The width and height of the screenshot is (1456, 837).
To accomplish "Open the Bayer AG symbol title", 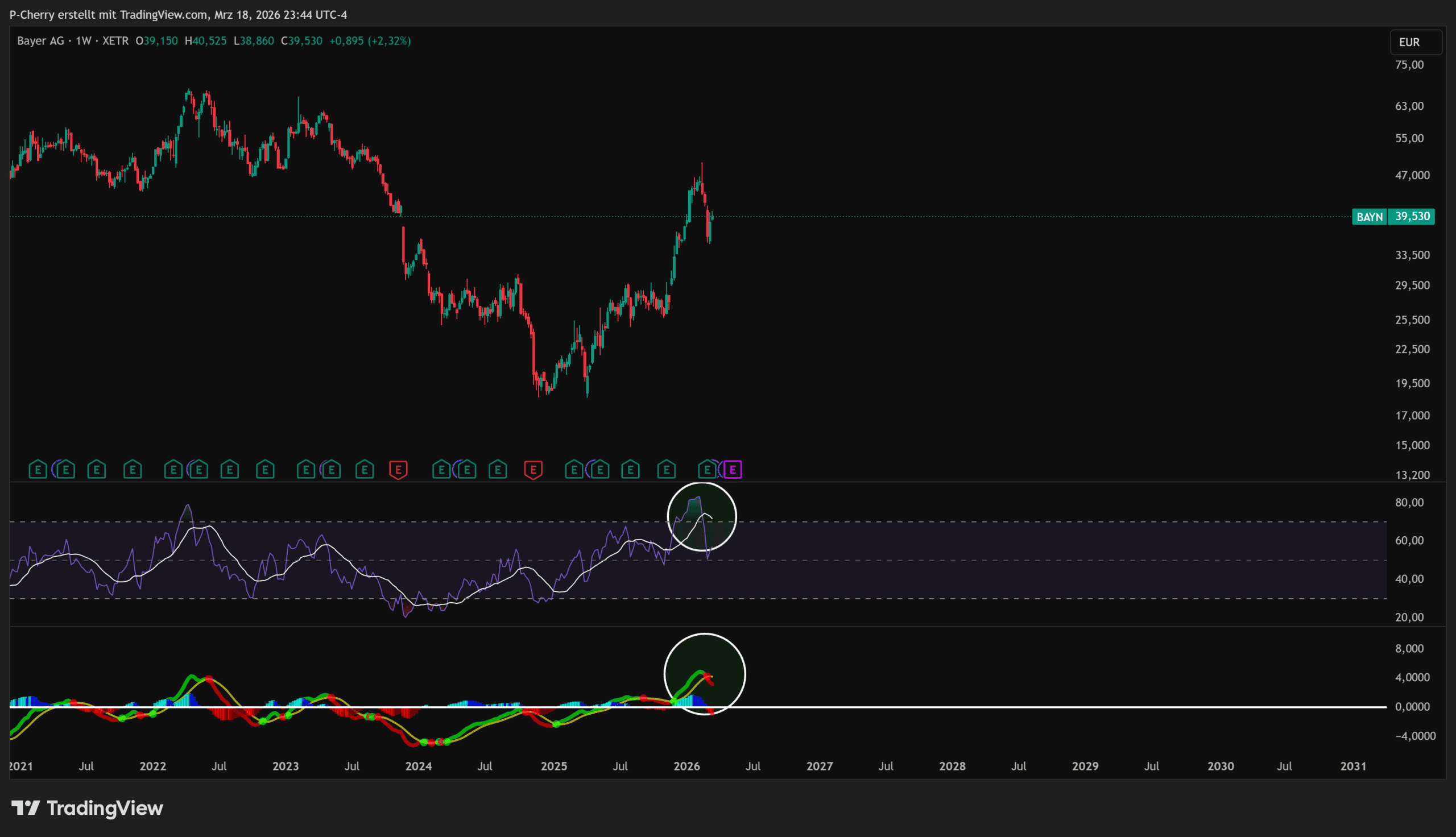I will tap(40, 41).
